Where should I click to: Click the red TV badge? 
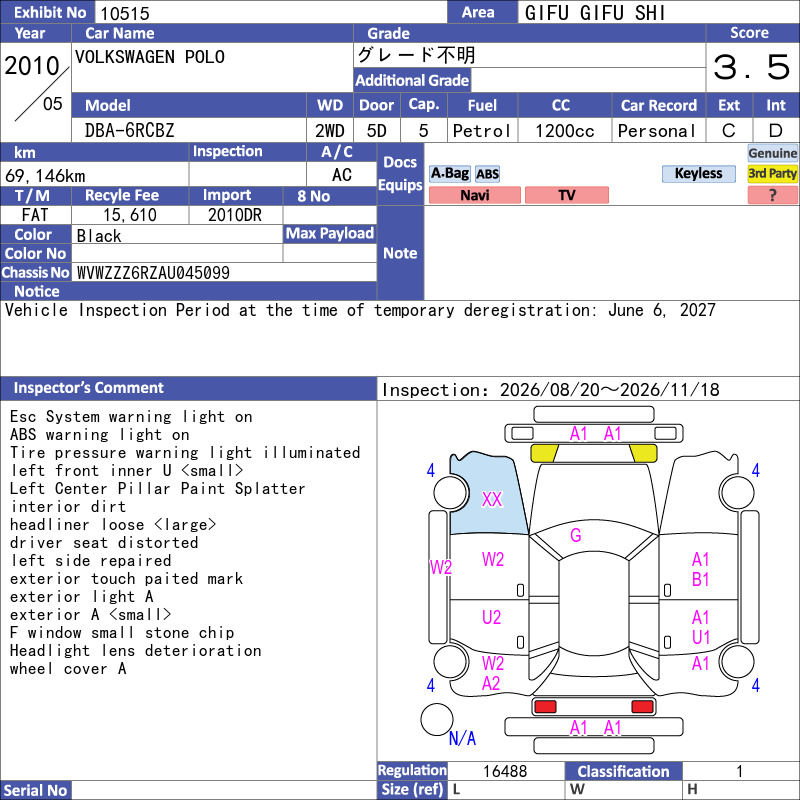(566, 195)
